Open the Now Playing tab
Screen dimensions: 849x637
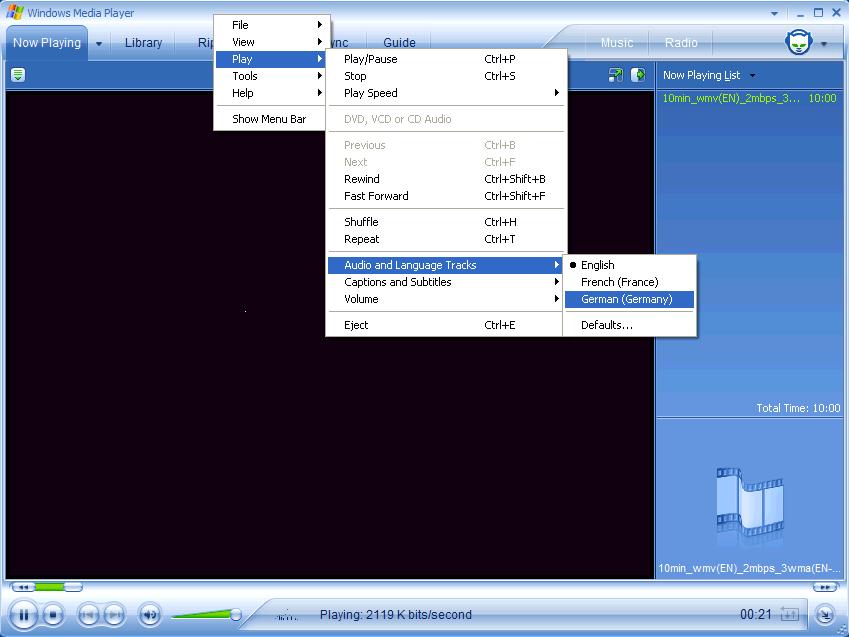tap(47, 43)
